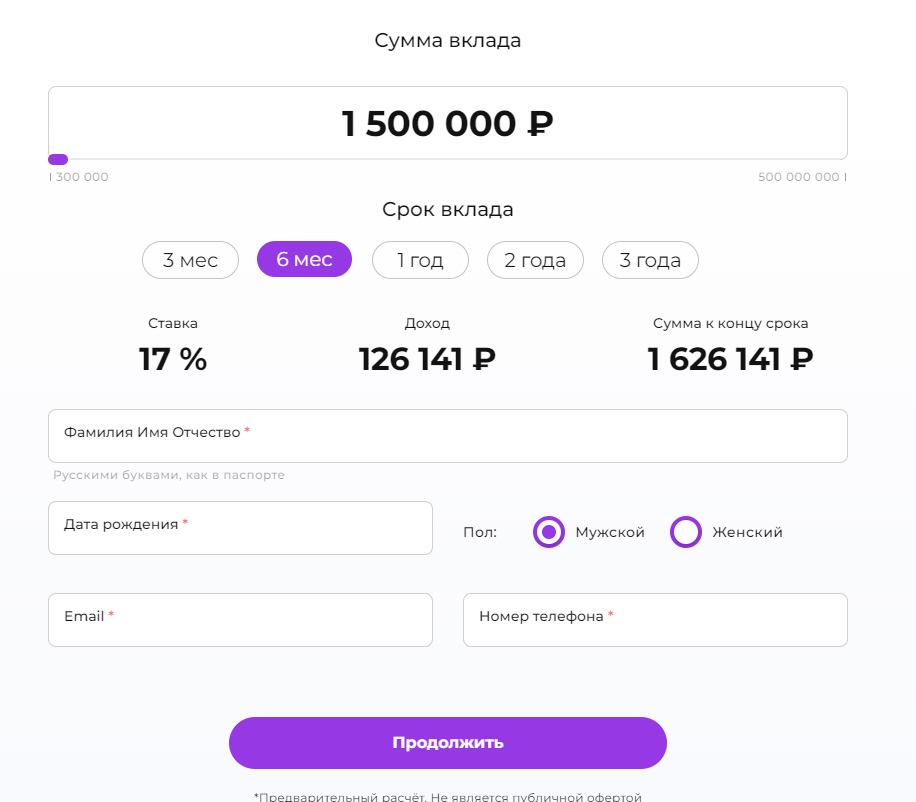Click the purple deposit amount slider handle

(58, 159)
